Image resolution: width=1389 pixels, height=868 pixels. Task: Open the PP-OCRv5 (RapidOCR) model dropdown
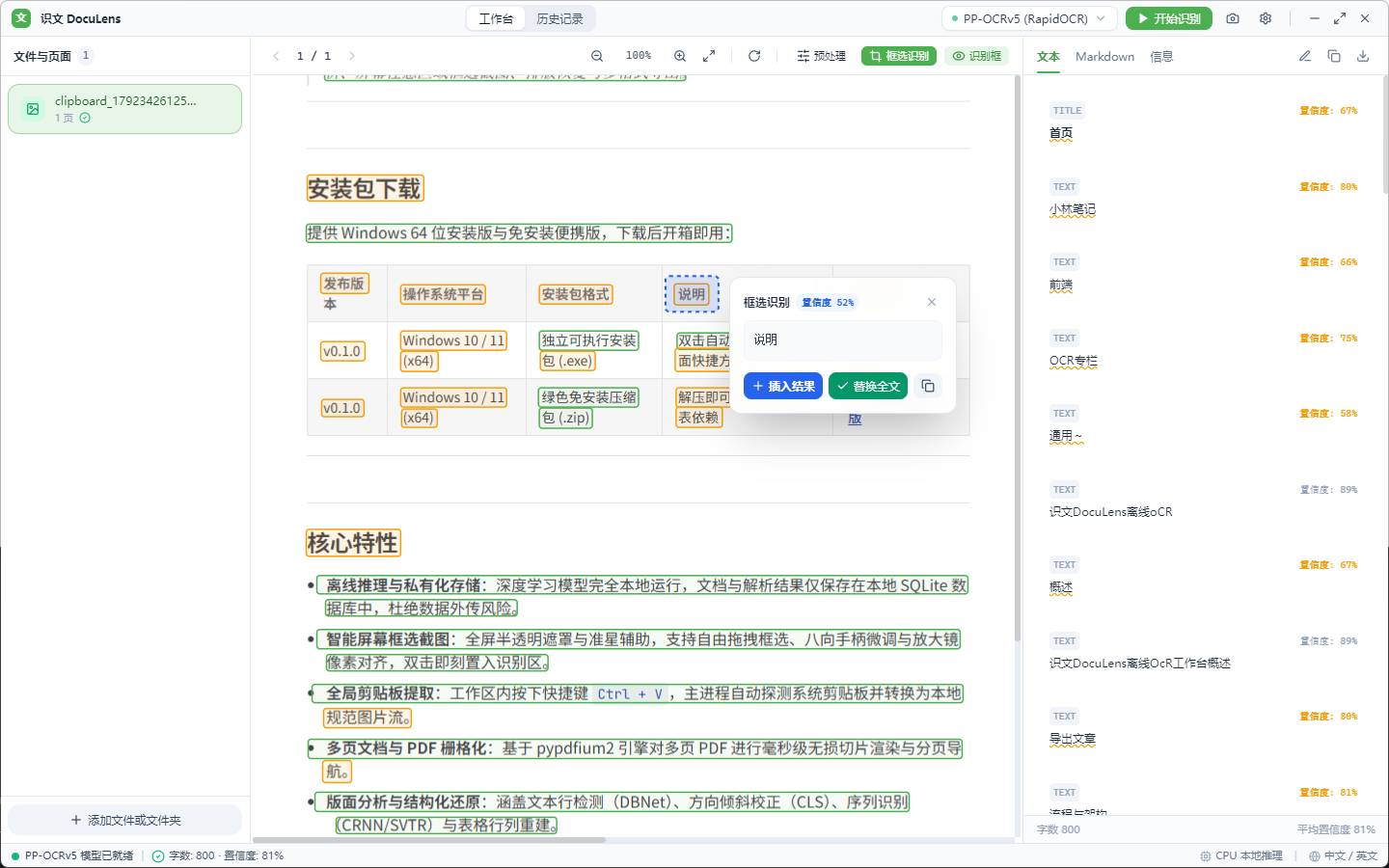1029,18
